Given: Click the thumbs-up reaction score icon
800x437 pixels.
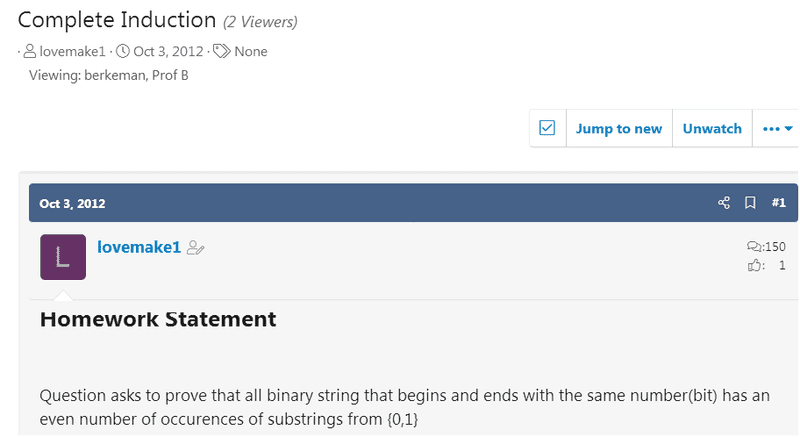Looking at the screenshot, I should [x=754, y=266].
